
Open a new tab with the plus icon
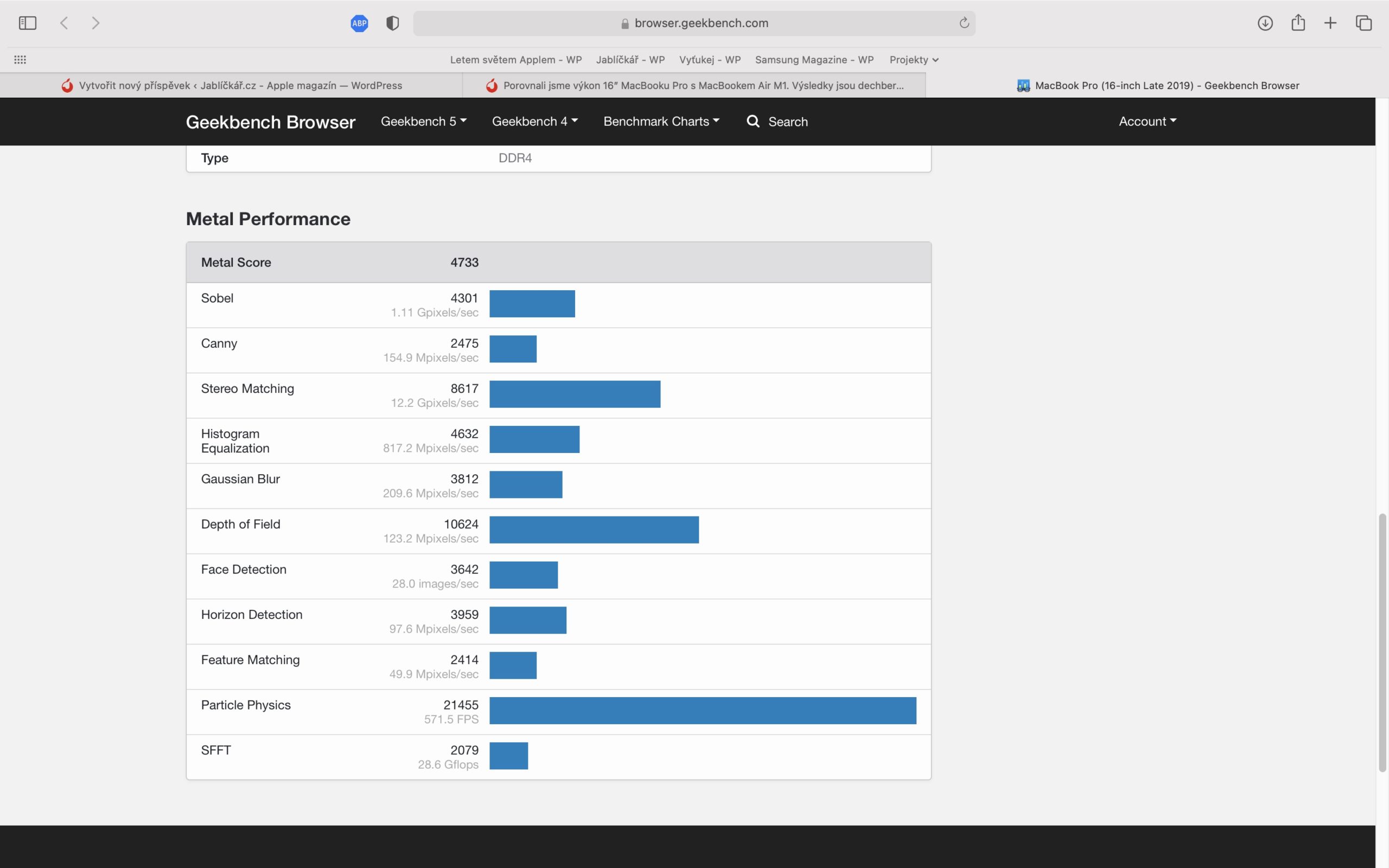[1330, 23]
